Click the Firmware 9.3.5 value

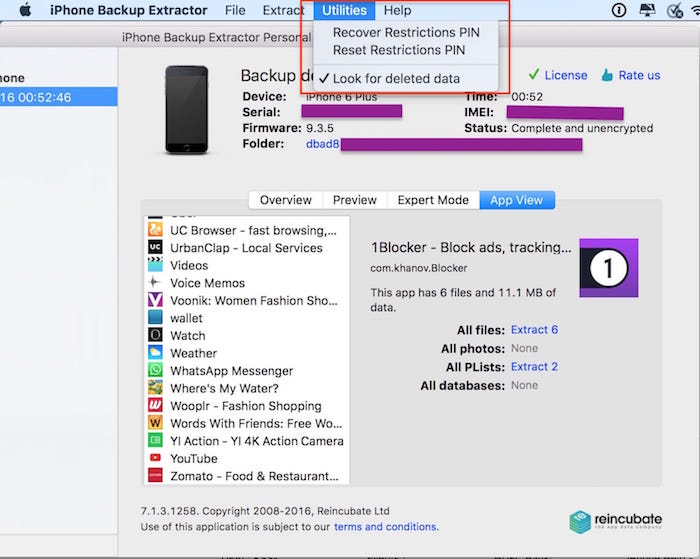coord(320,128)
